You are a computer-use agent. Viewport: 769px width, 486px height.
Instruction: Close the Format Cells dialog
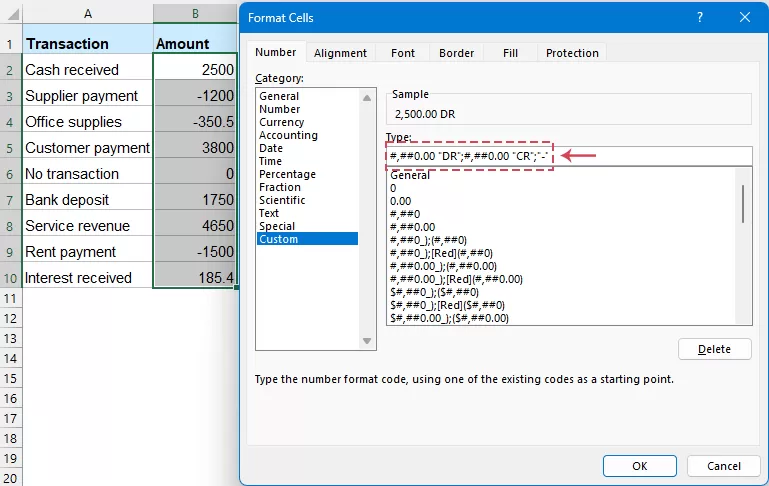745,18
